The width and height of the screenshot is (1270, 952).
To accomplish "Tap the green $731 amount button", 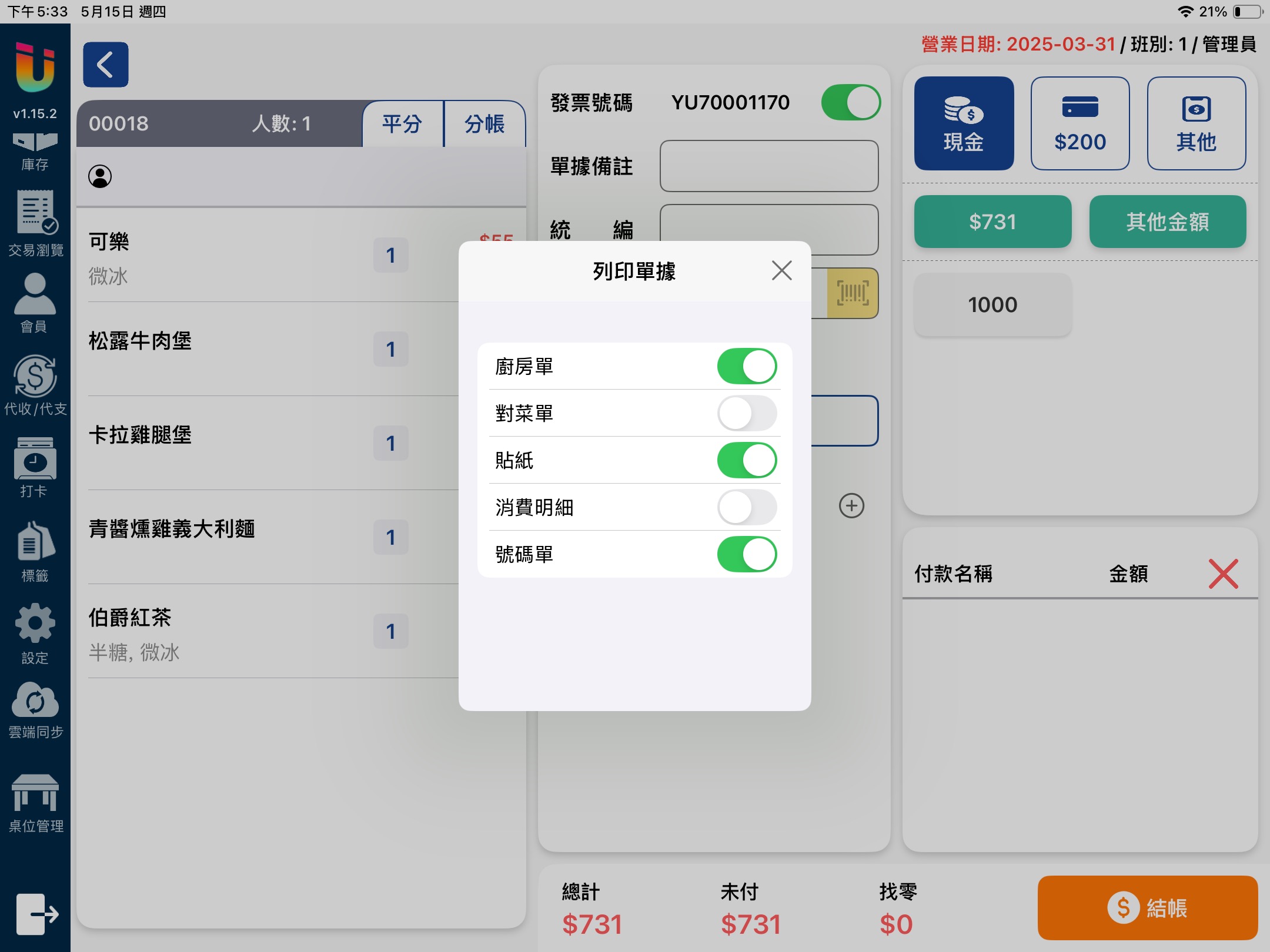I will [992, 222].
